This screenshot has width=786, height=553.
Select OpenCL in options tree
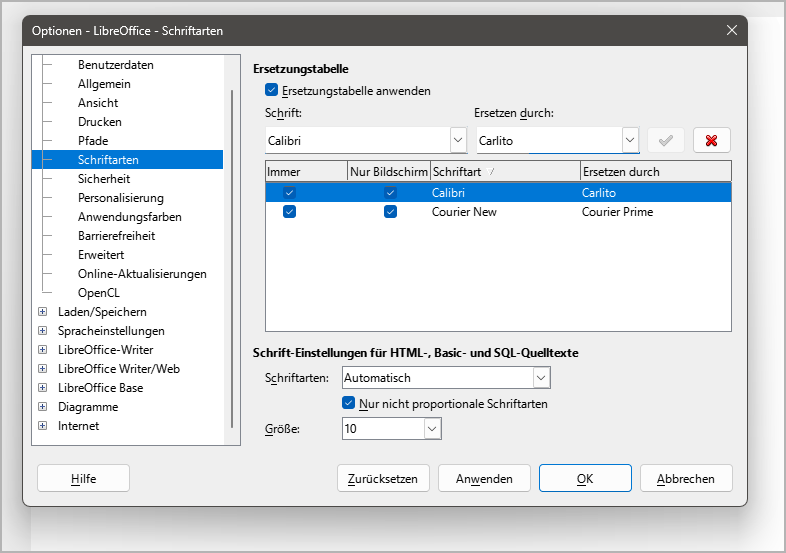(x=99, y=293)
